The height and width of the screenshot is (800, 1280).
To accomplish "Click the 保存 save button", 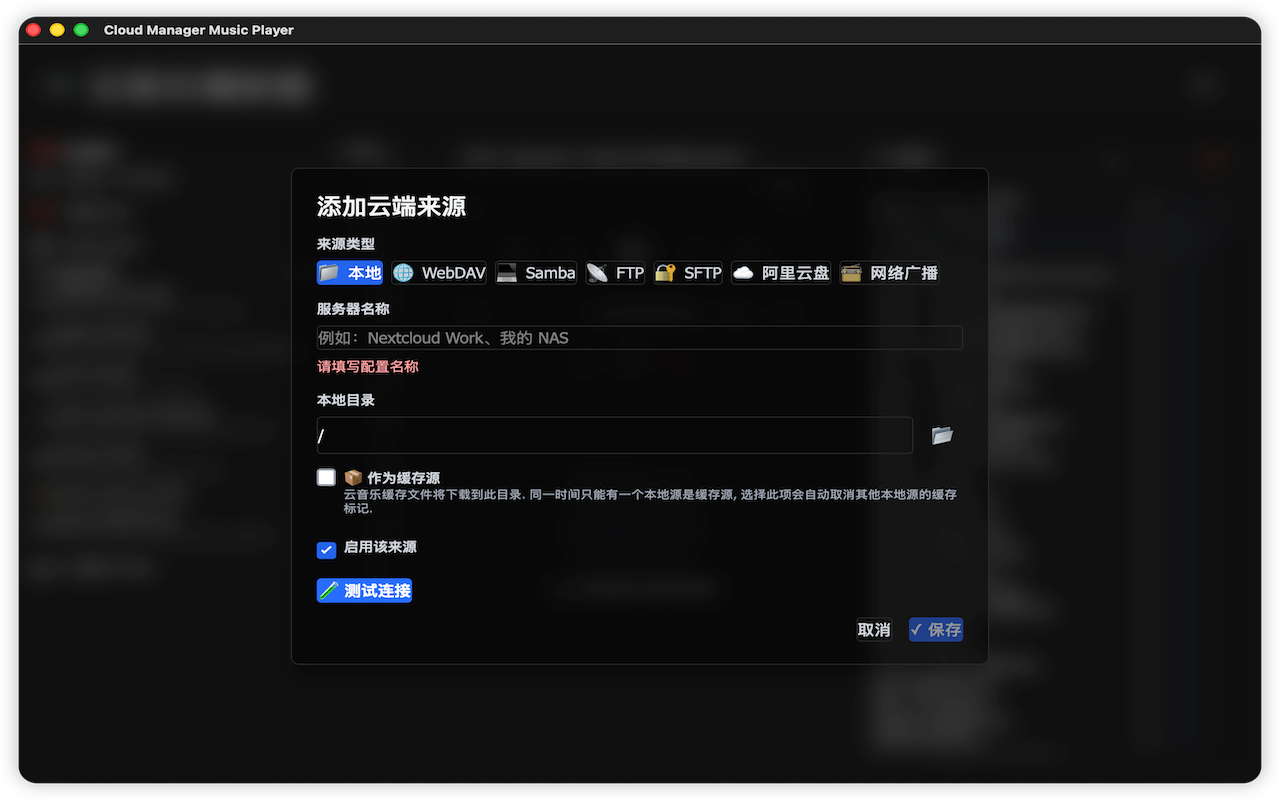I will coord(936,630).
